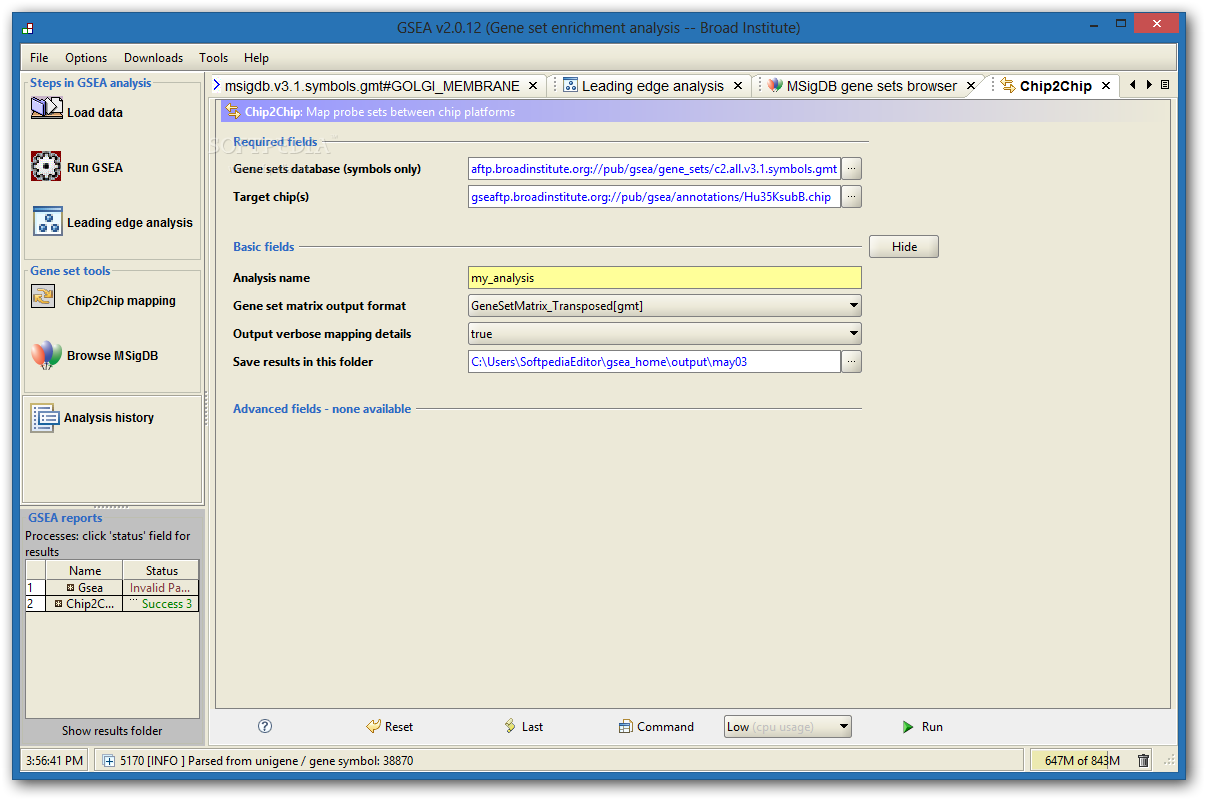The image size is (1206, 800).
Task: Click the Target chip(s) path field
Action: coord(654,197)
